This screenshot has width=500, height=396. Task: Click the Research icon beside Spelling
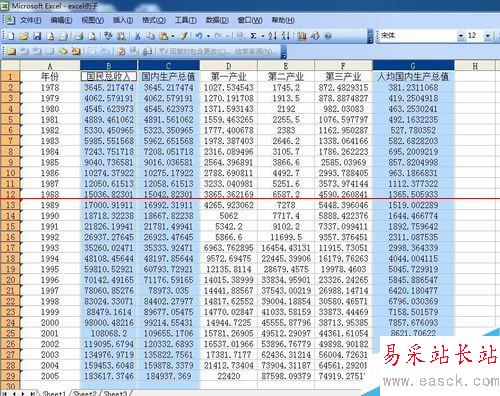click(121, 36)
